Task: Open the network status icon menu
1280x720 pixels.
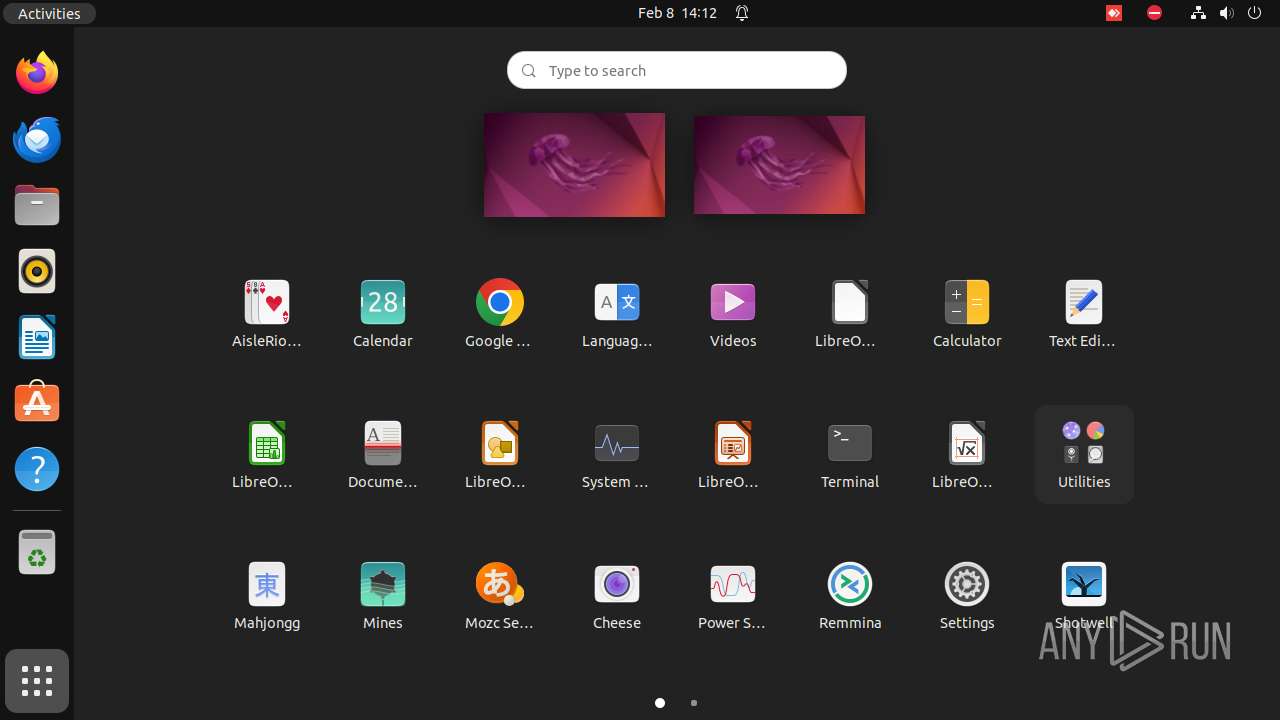Action: pos(1198,13)
